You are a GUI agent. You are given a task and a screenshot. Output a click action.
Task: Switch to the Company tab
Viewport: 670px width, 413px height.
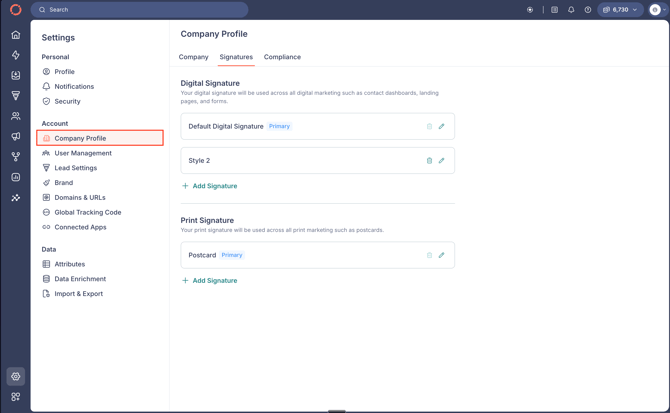193,57
